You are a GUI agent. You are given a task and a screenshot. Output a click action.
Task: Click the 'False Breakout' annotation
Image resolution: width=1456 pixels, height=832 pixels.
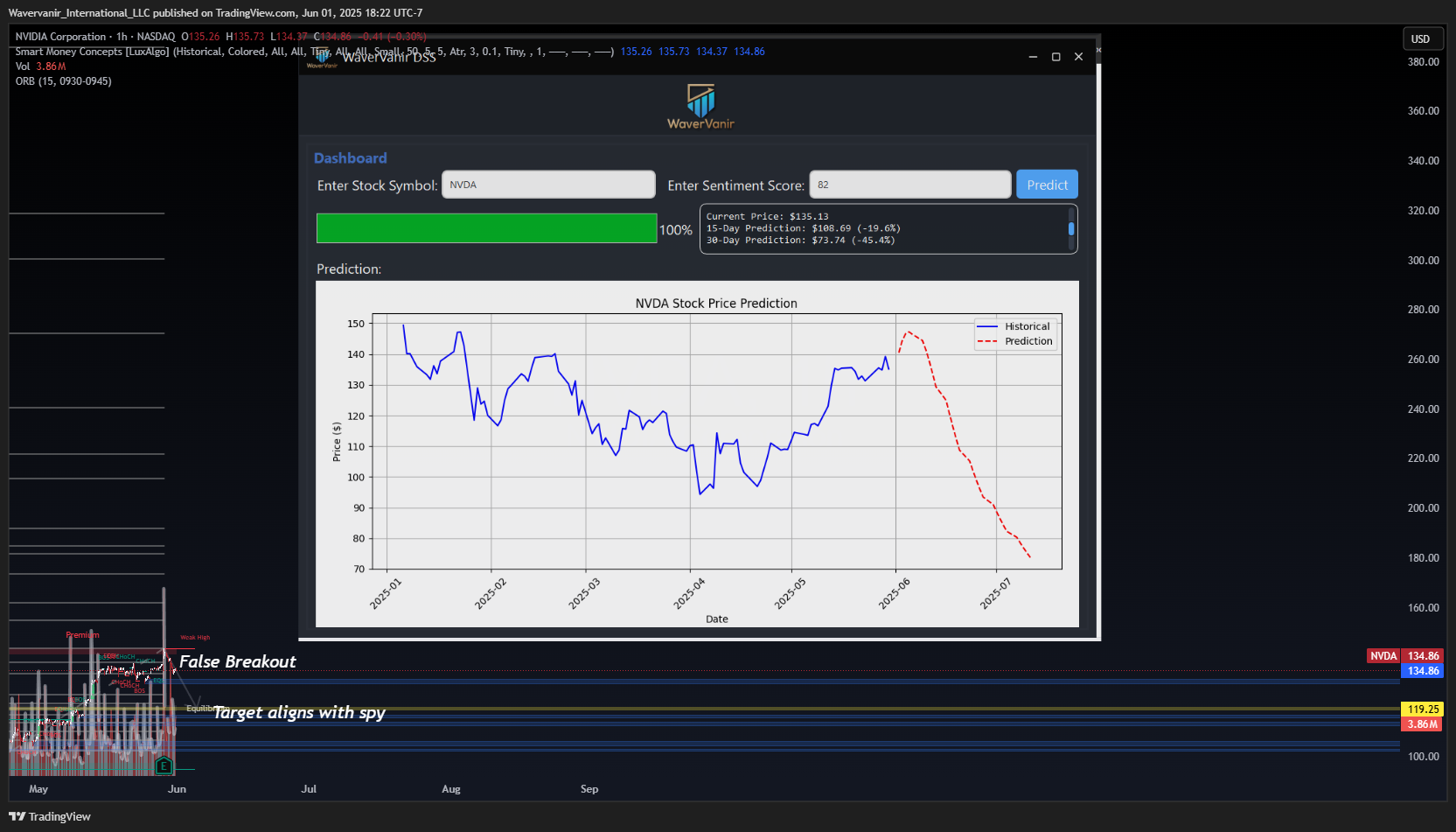pos(237,662)
